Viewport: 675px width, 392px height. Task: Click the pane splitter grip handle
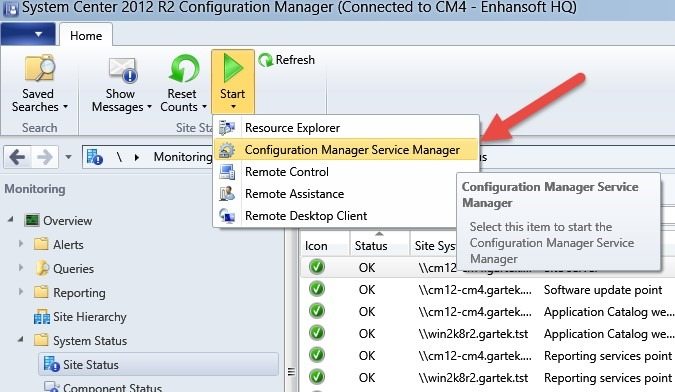click(x=291, y=372)
